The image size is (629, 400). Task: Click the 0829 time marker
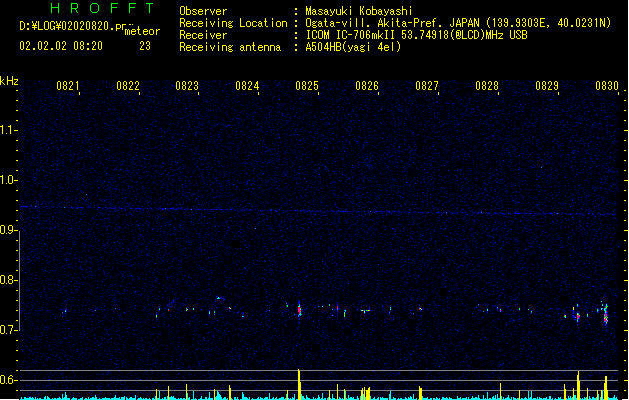pyautogui.click(x=547, y=86)
